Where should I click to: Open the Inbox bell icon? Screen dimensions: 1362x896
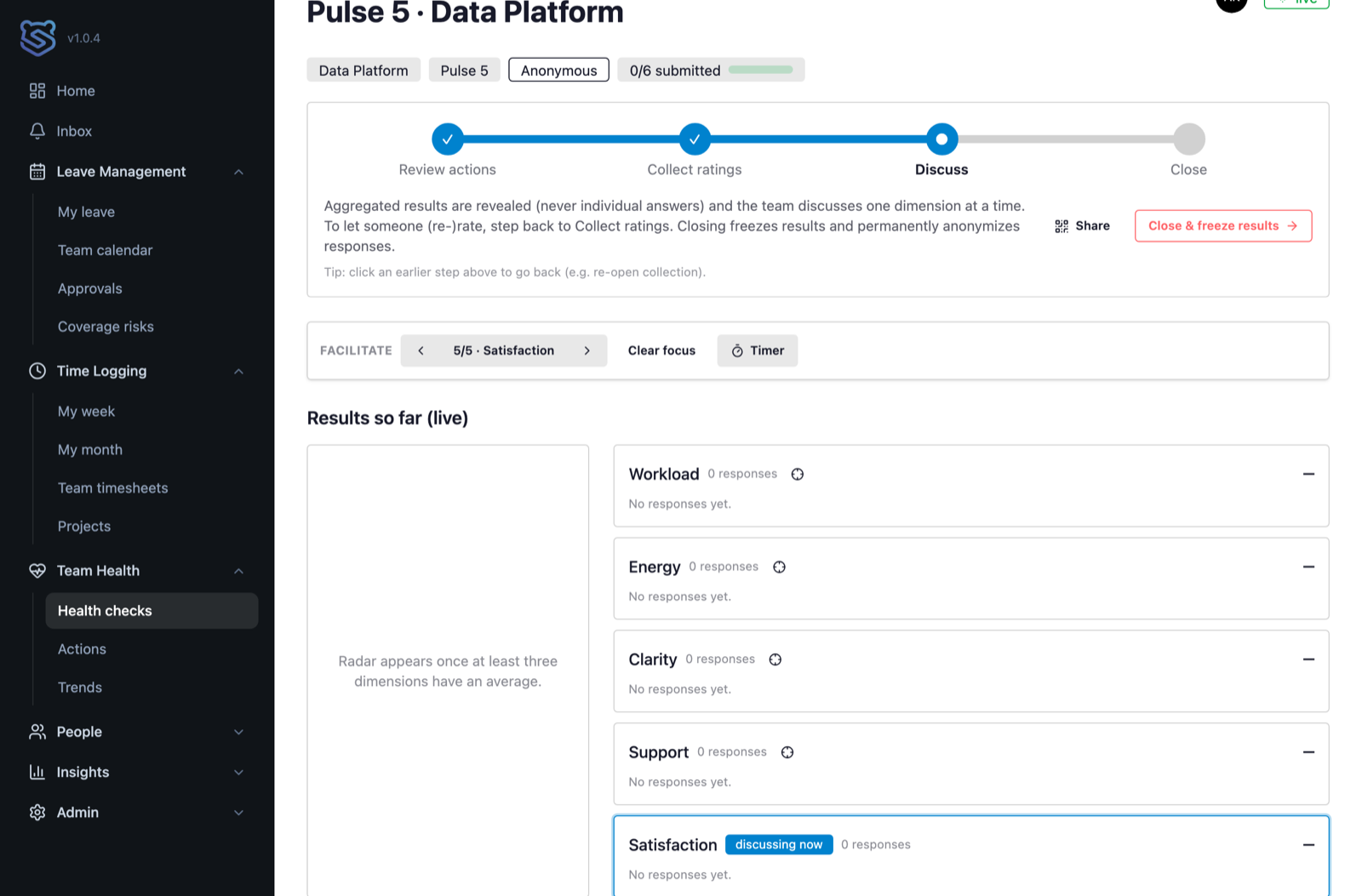37,131
